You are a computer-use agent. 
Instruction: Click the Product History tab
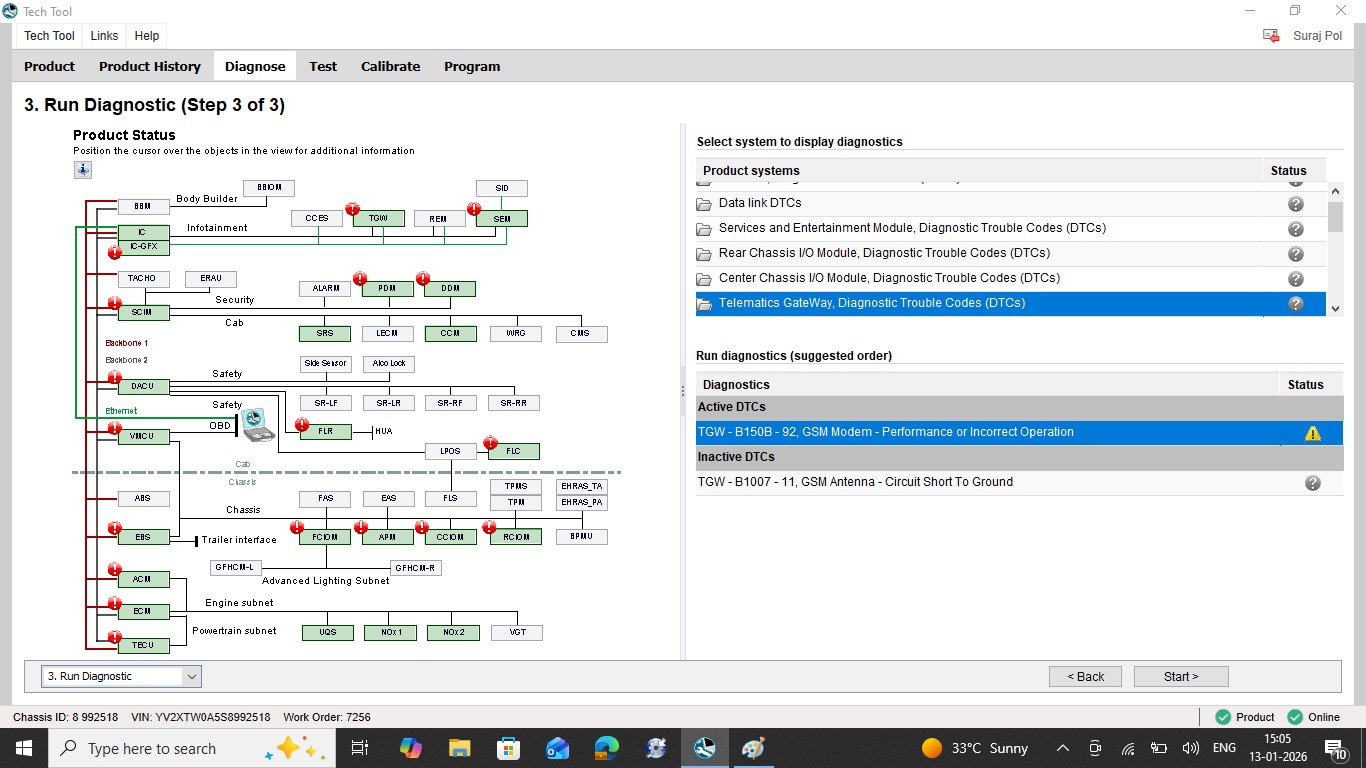[150, 66]
